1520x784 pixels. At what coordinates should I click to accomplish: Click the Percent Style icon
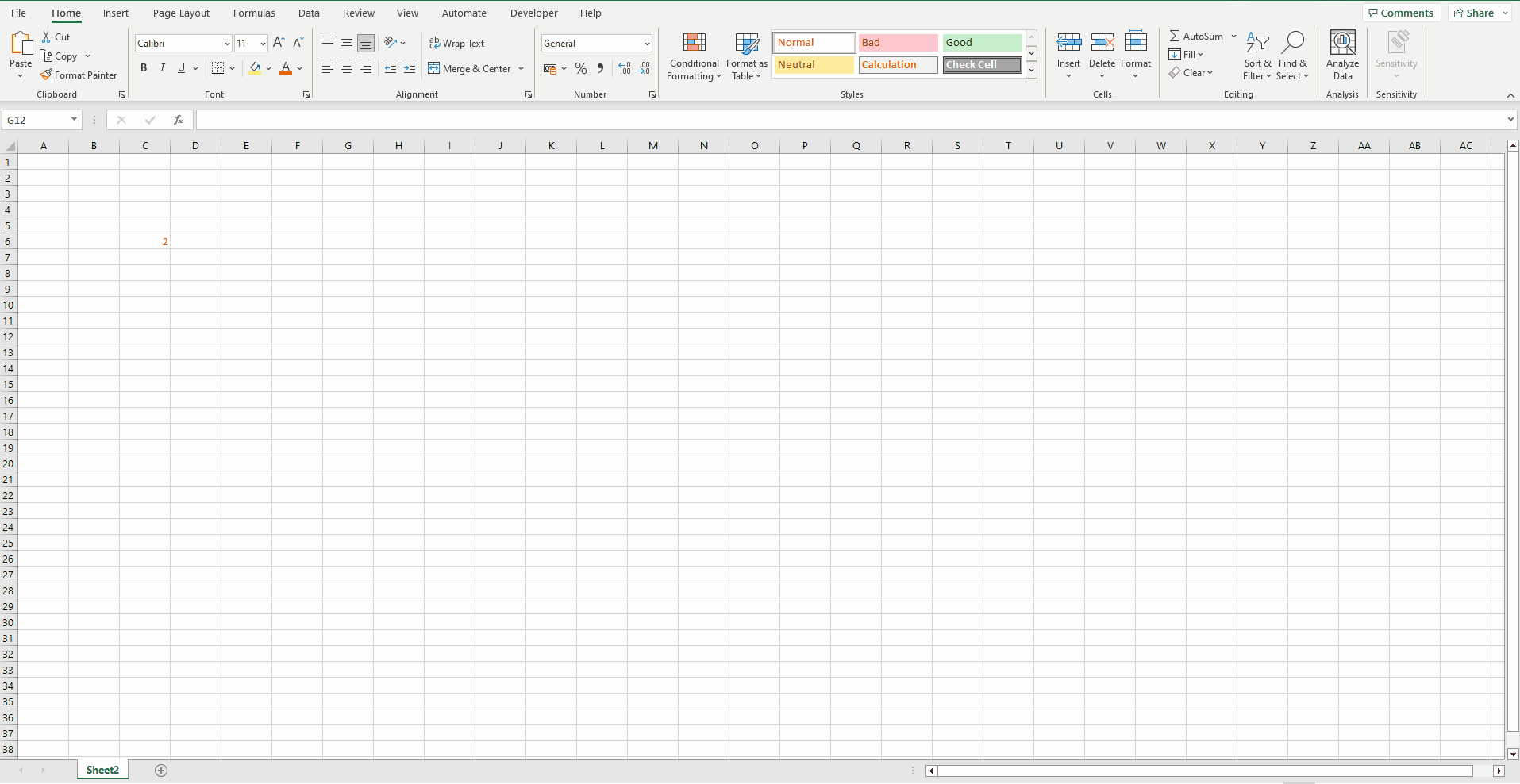point(581,69)
